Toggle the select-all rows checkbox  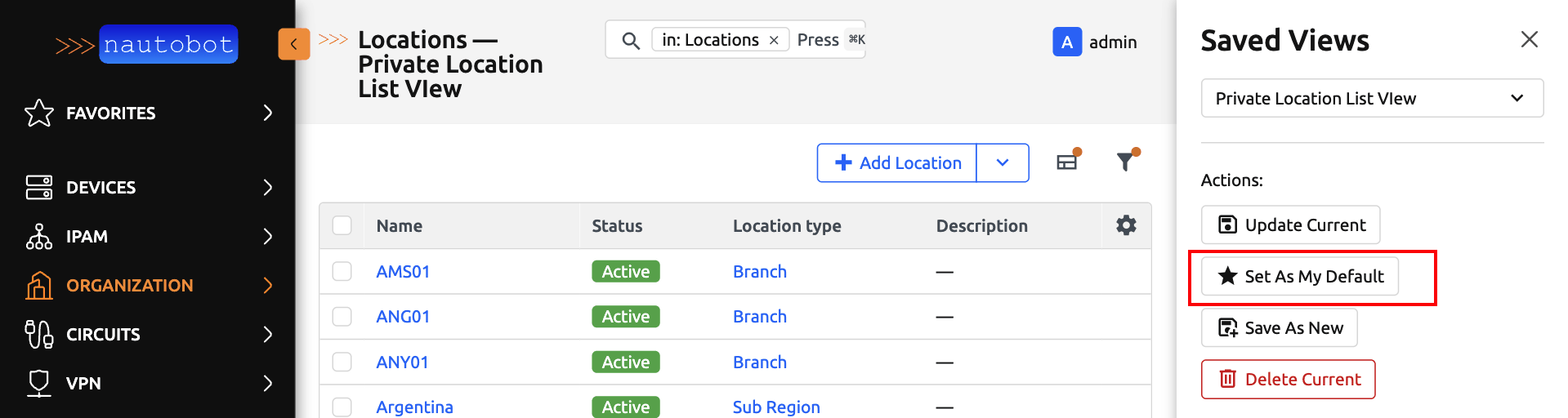coord(342,225)
